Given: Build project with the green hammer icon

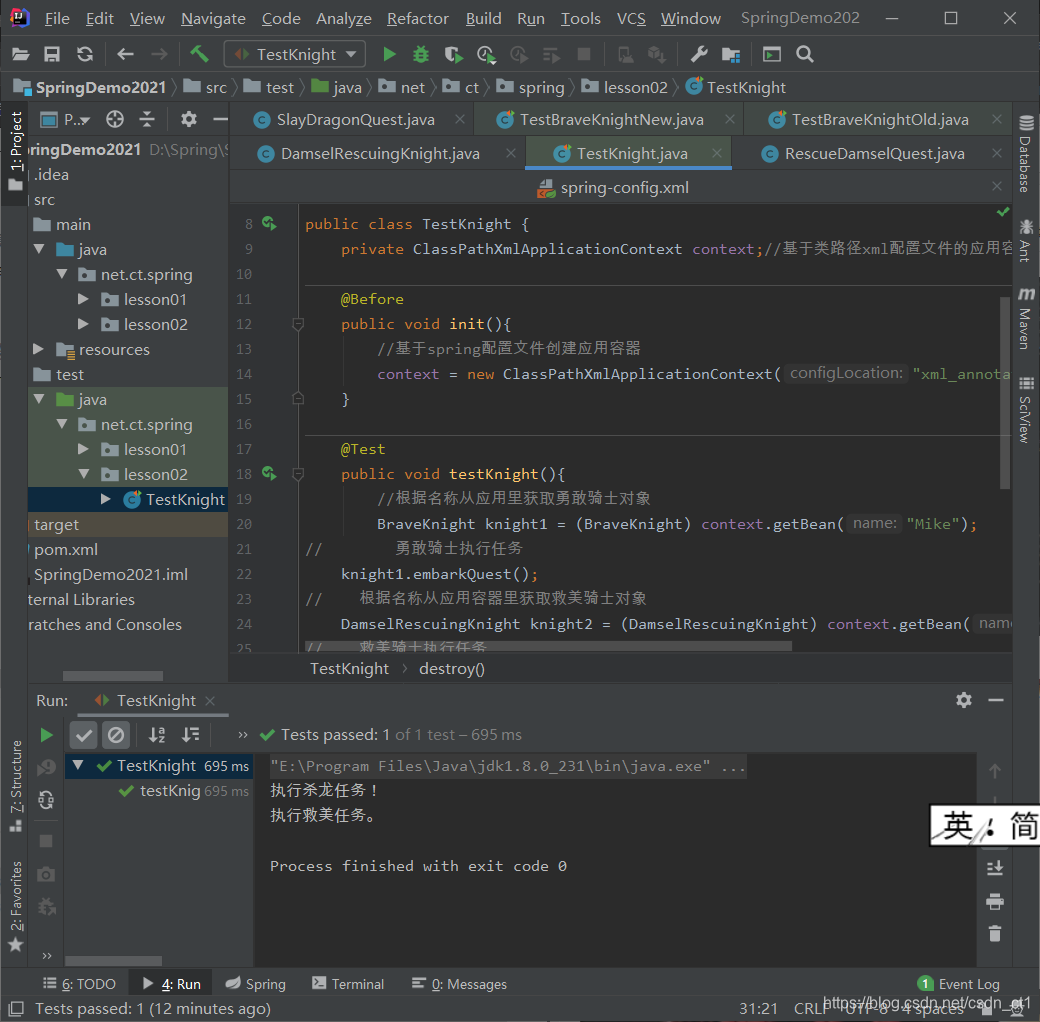Looking at the screenshot, I should [x=200, y=54].
